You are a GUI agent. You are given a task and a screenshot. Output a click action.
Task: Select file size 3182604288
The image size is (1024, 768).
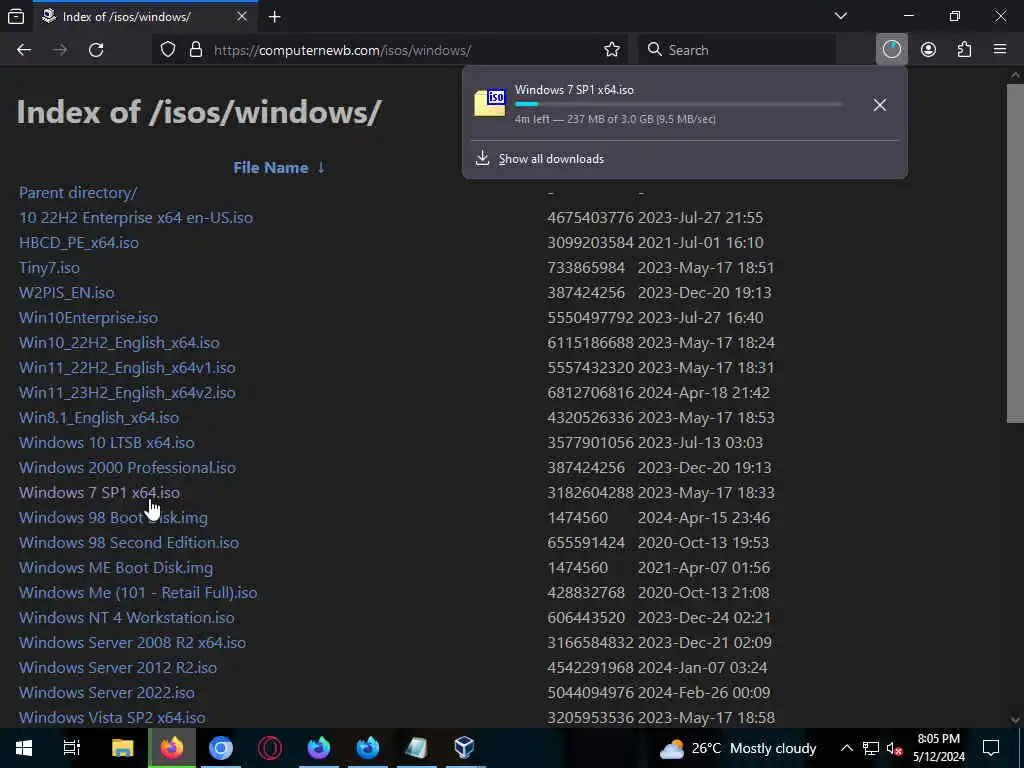tap(590, 492)
